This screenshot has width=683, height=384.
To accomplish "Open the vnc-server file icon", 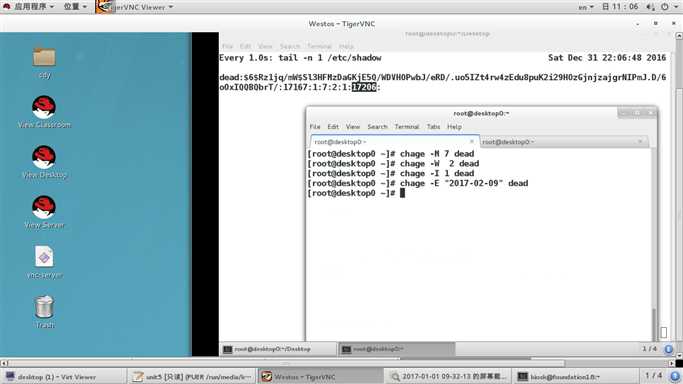I will coord(44,262).
